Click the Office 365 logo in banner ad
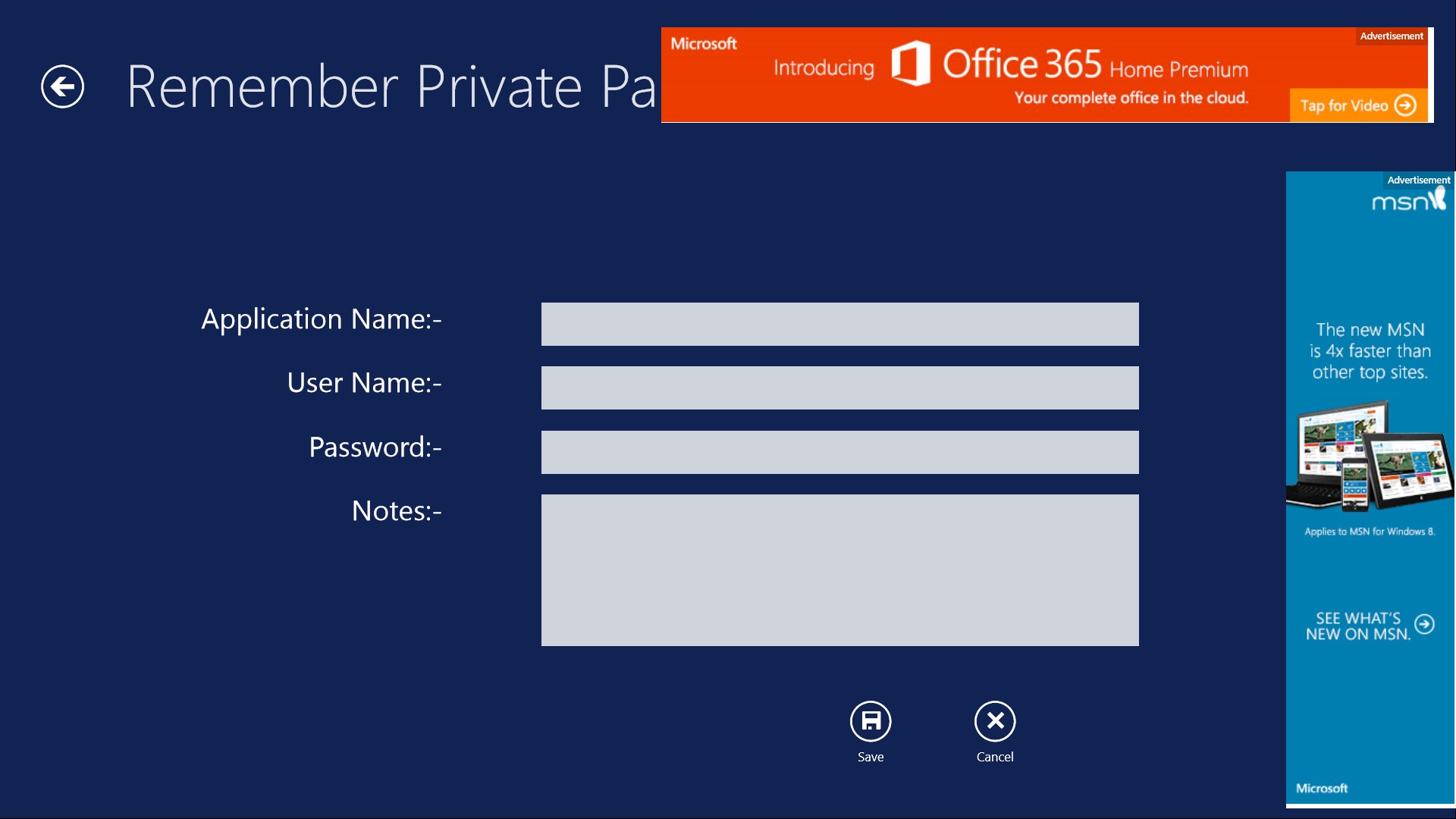The height and width of the screenshot is (819, 1456). [910, 64]
